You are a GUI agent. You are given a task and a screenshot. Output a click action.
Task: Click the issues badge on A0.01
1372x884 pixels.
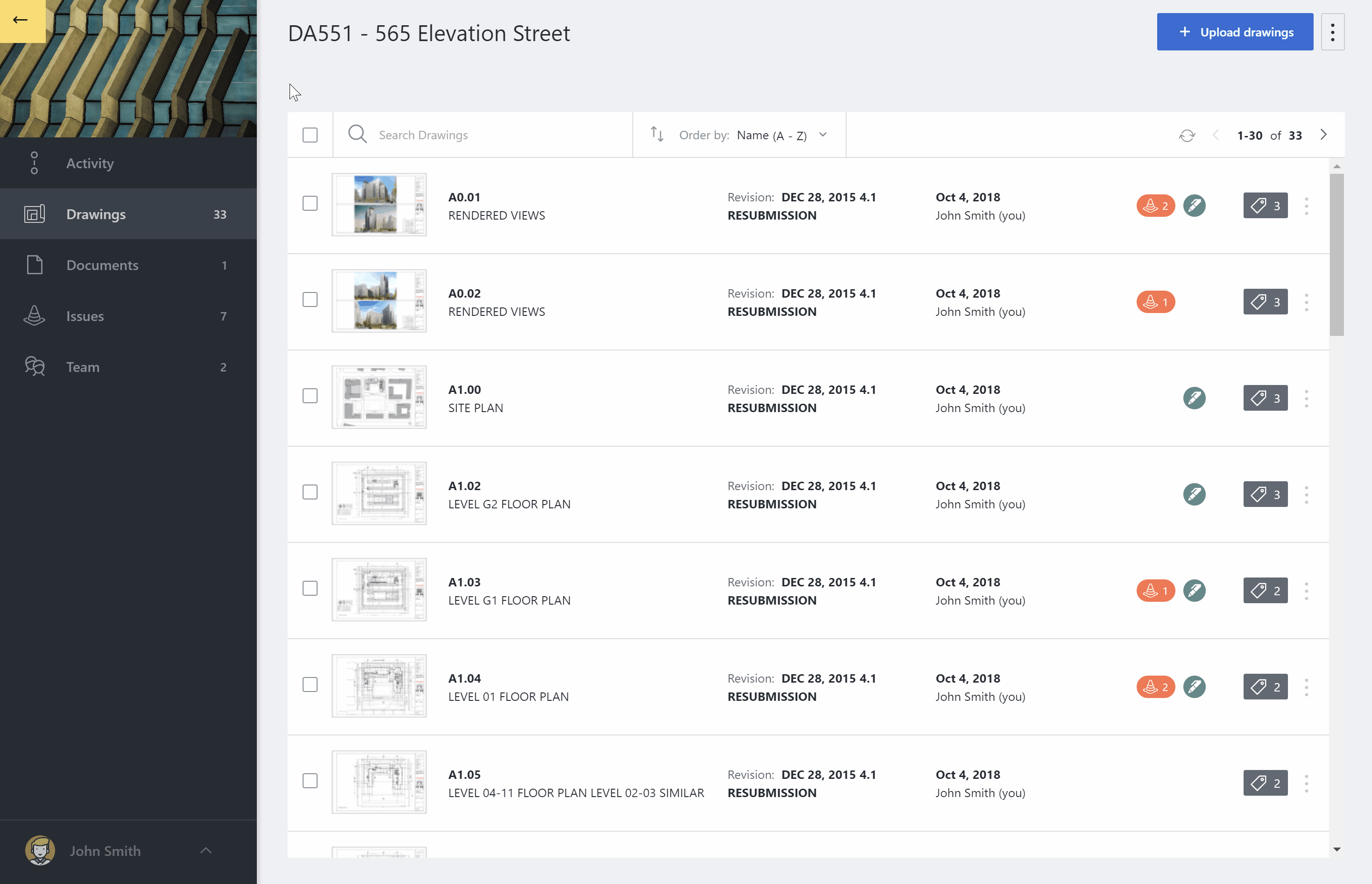coord(1155,206)
